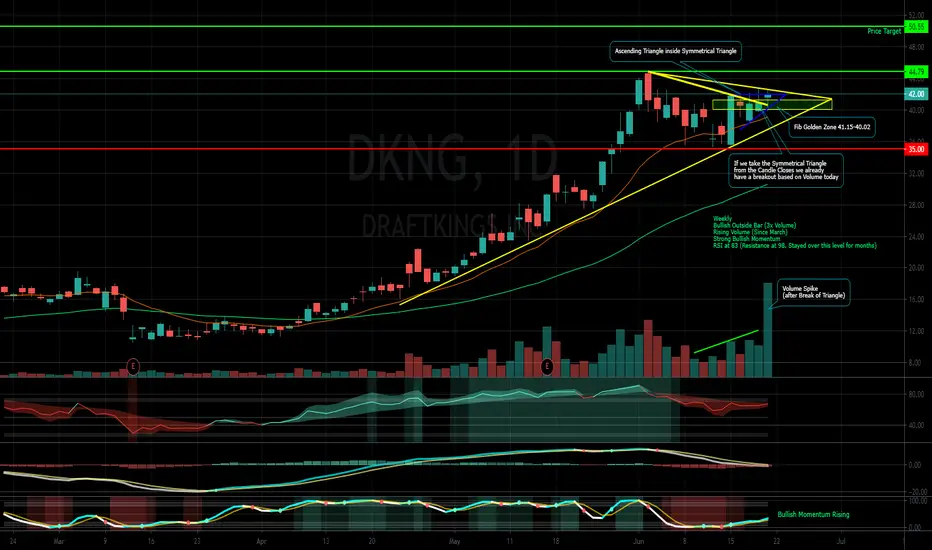932x550 pixels.
Task: Click the 12.00 price axis value
Action: [915, 331]
